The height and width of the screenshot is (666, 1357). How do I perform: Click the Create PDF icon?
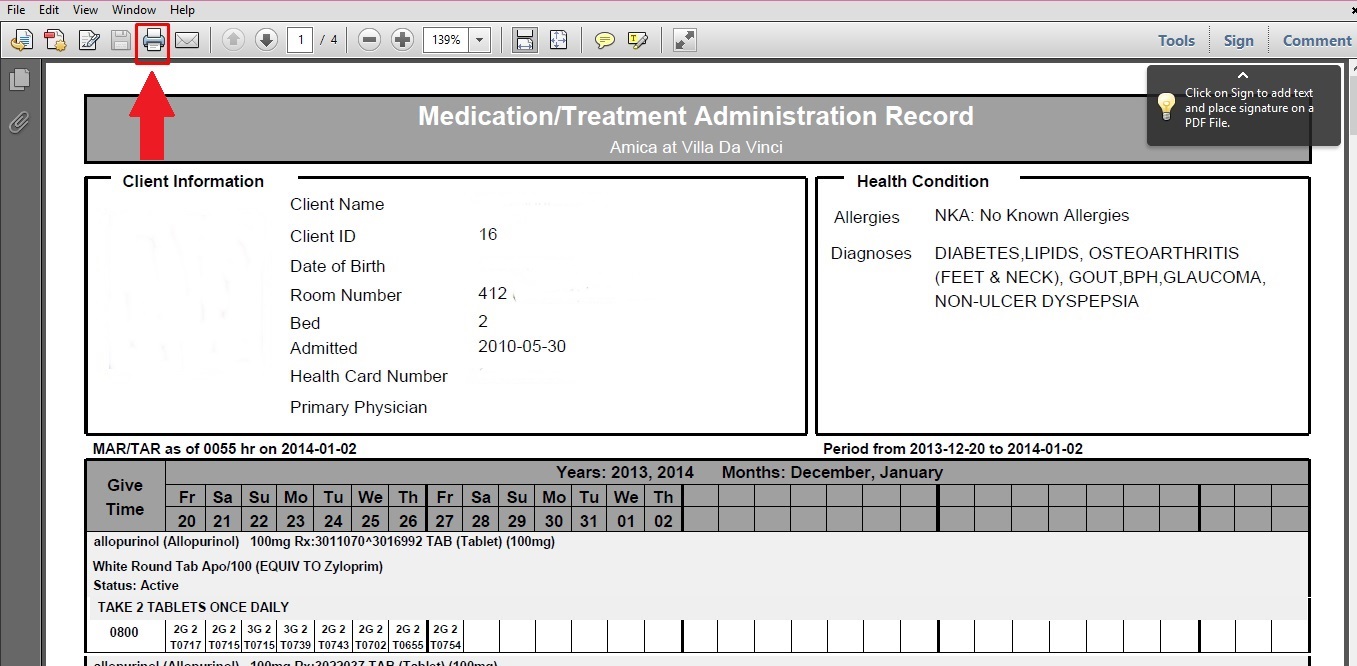[21, 40]
